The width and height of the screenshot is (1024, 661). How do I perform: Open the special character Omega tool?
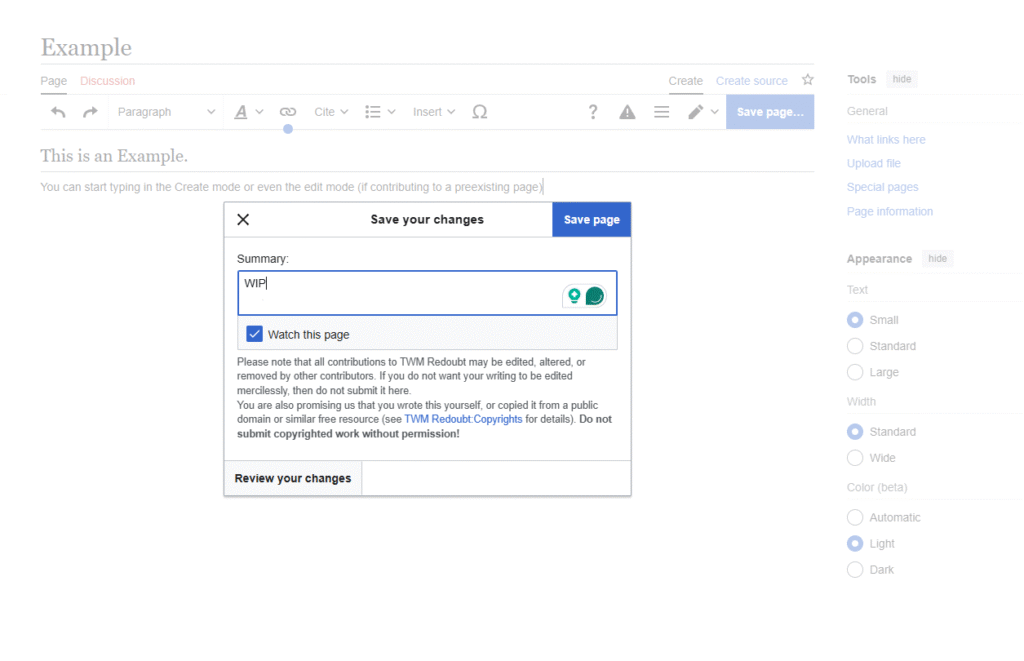pos(479,112)
